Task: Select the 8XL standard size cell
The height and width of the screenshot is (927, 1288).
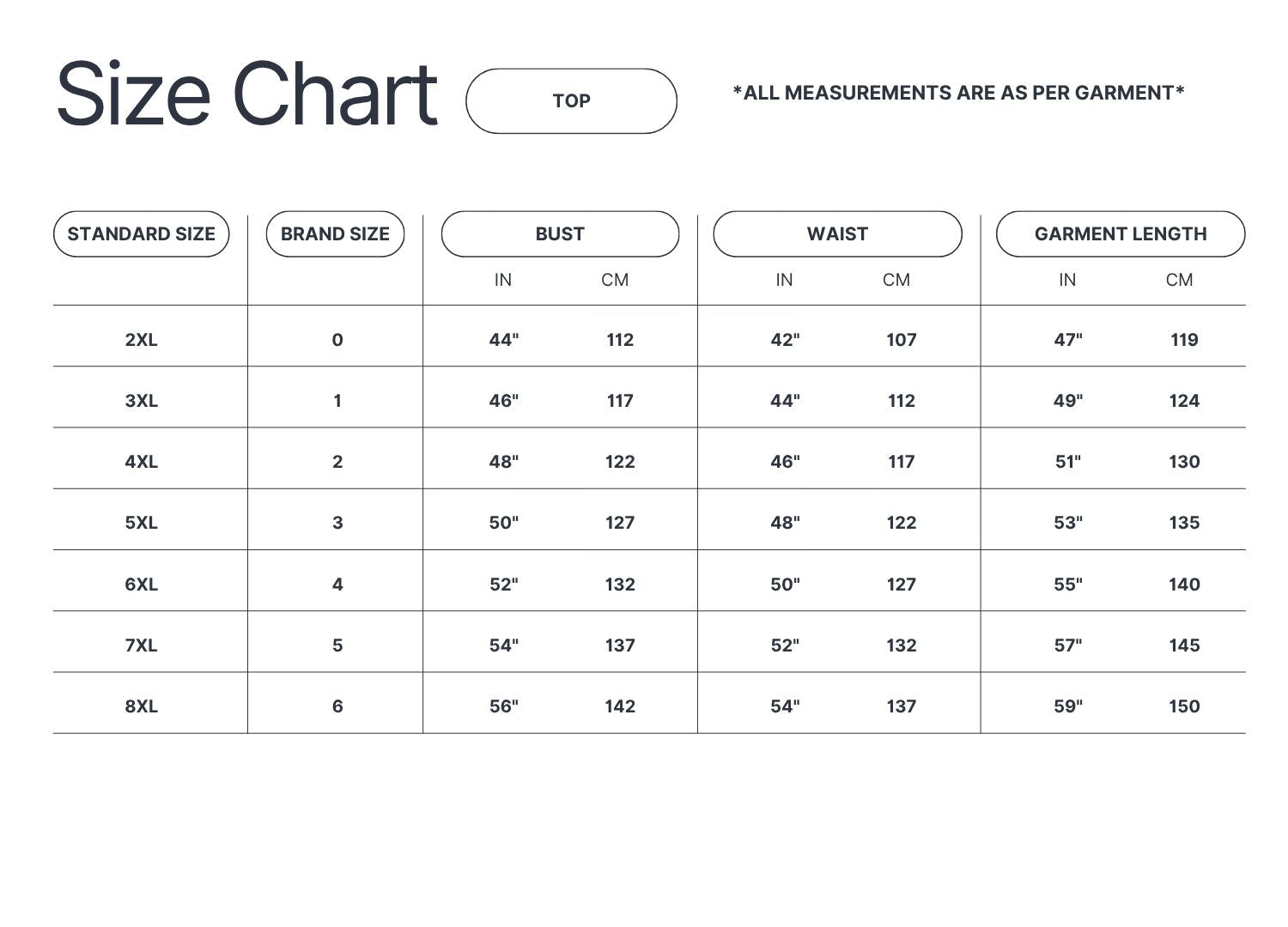Action: 142,706
